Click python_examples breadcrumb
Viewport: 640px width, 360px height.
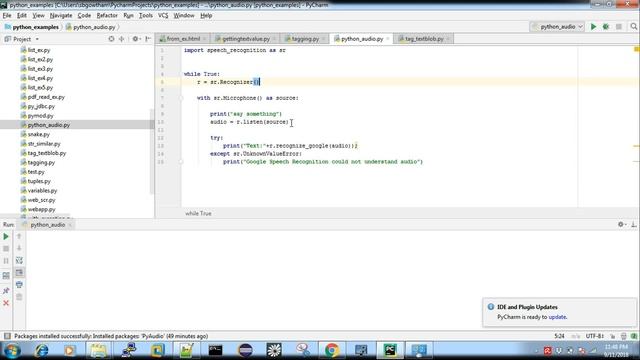click(x=31, y=27)
